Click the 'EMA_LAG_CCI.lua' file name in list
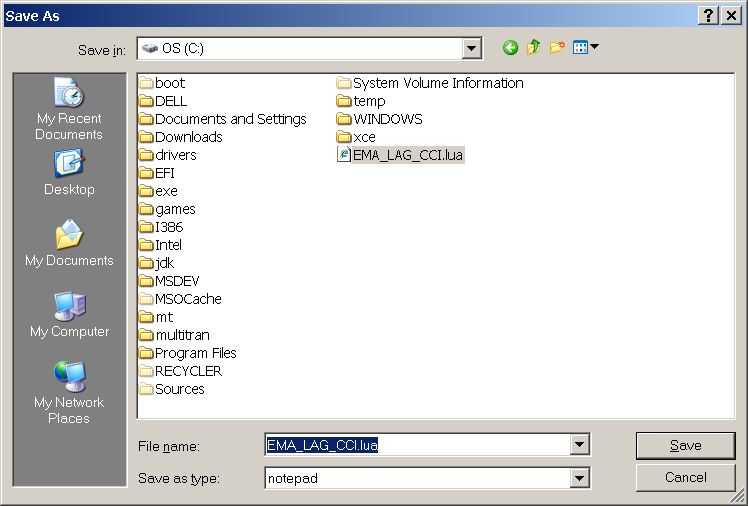 tap(408, 155)
